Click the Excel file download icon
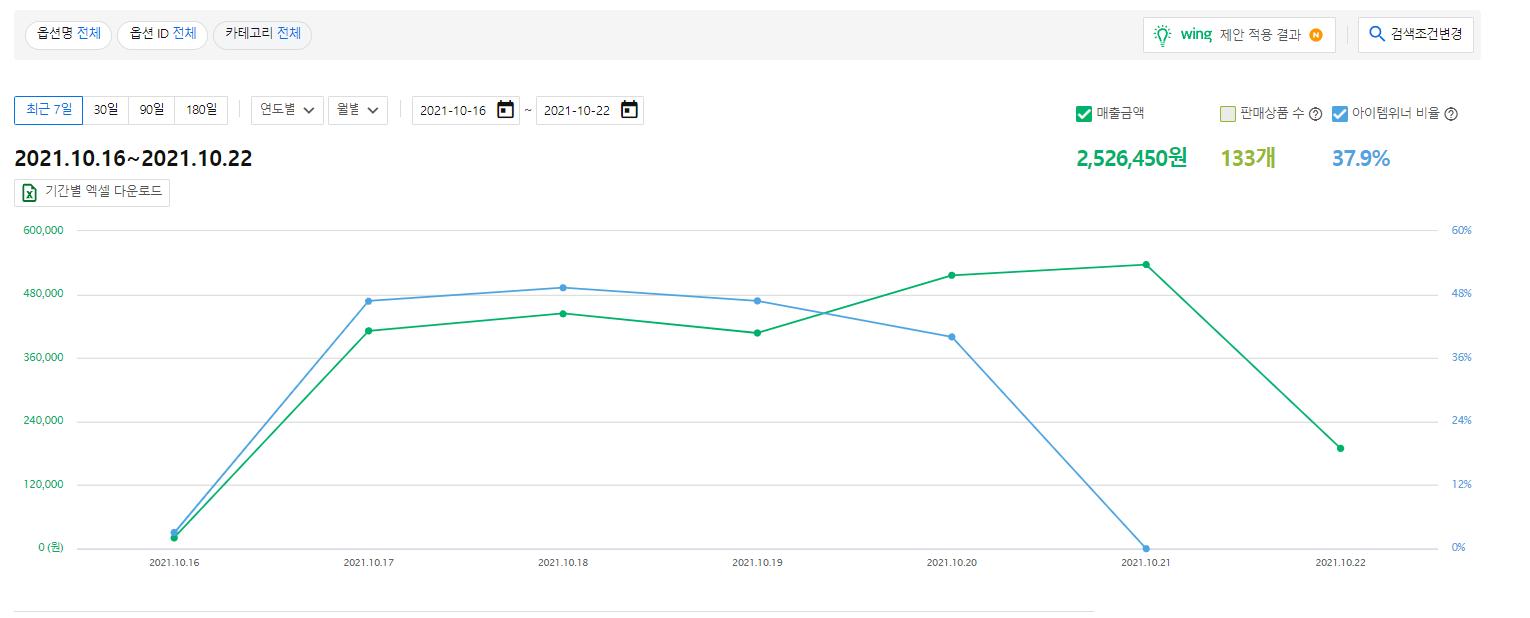Viewport: 1530px width, 618px height. pyautogui.click(x=30, y=193)
